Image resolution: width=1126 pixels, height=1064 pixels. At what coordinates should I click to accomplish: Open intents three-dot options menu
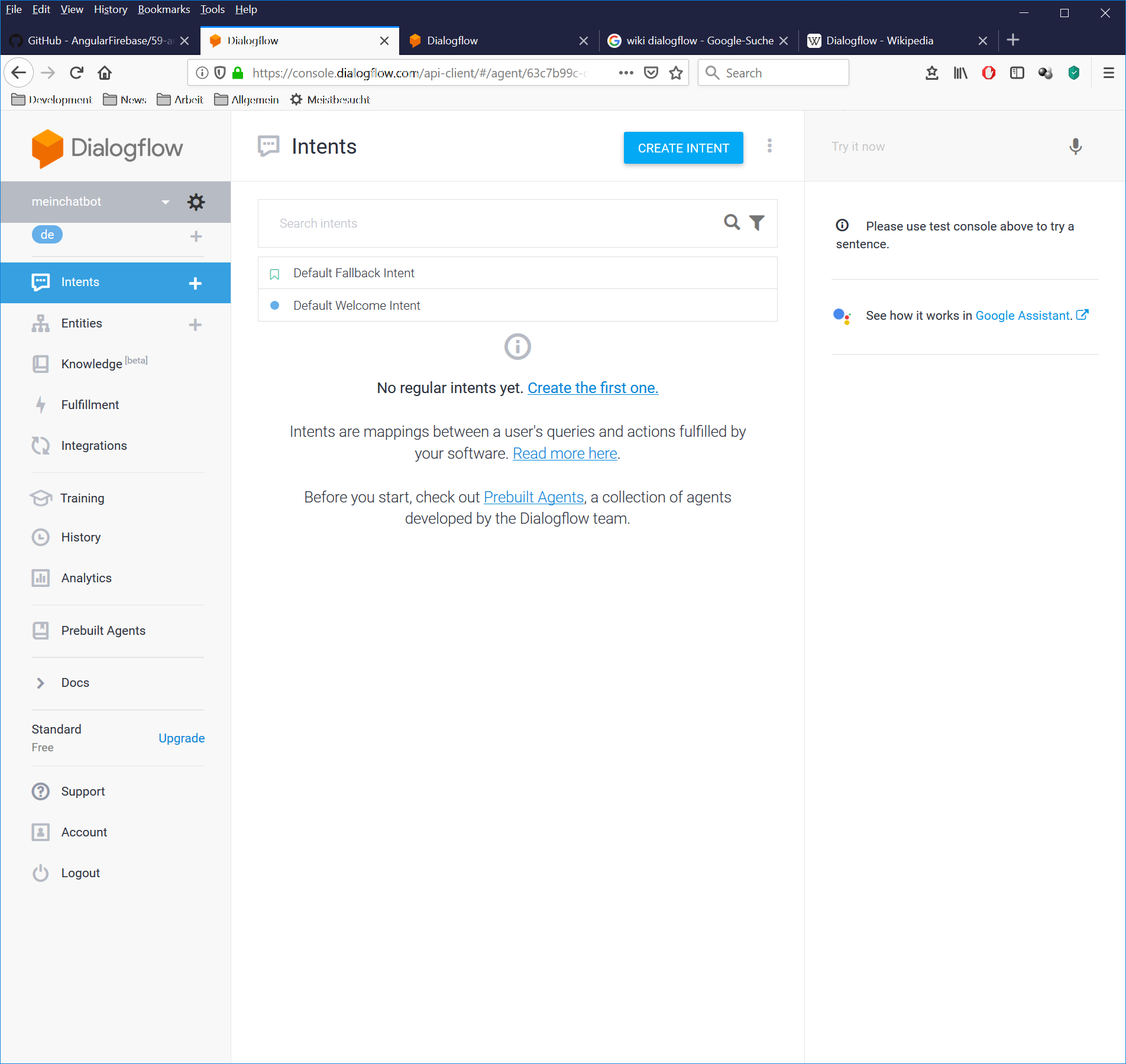point(769,146)
